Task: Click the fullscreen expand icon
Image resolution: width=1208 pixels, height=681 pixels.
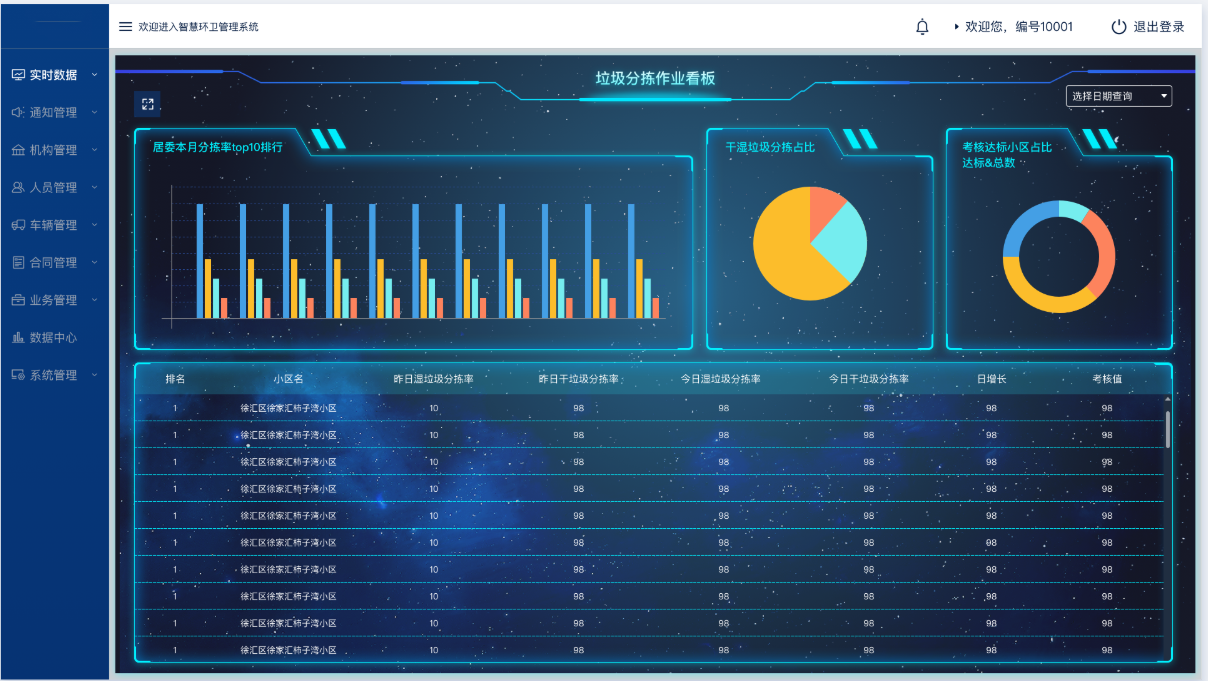Action: point(147,104)
